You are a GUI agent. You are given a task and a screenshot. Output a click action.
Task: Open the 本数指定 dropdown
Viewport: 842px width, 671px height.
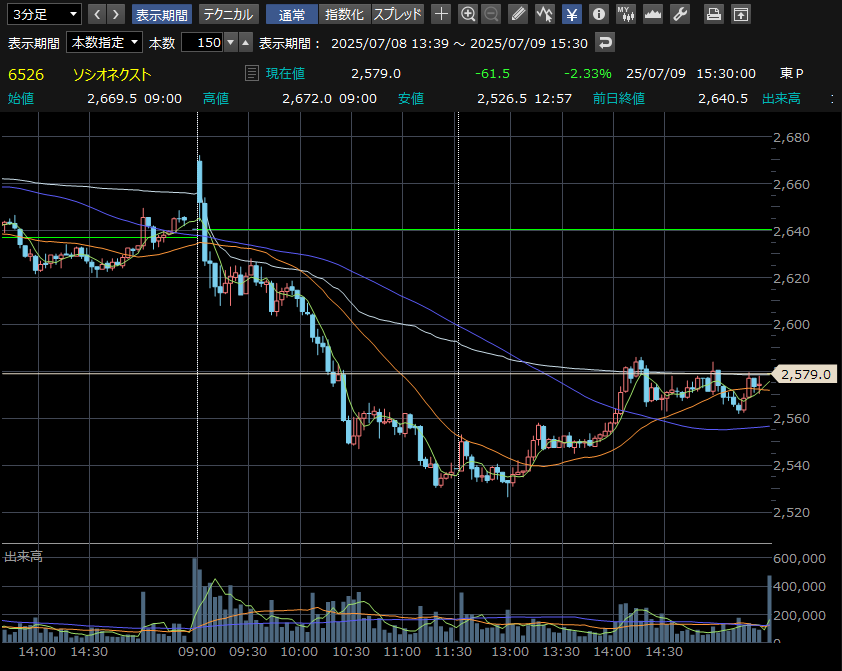coord(104,42)
